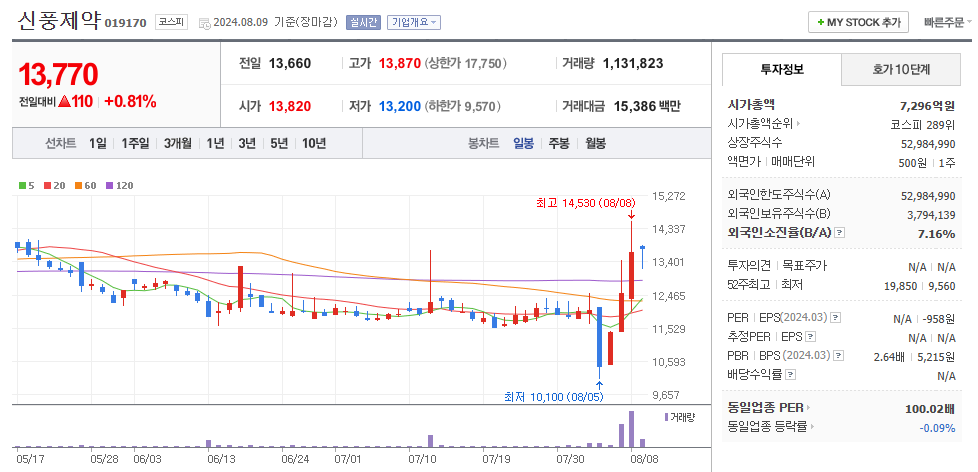
Task: Click the 목표주가 label
Action: (805, 266)
